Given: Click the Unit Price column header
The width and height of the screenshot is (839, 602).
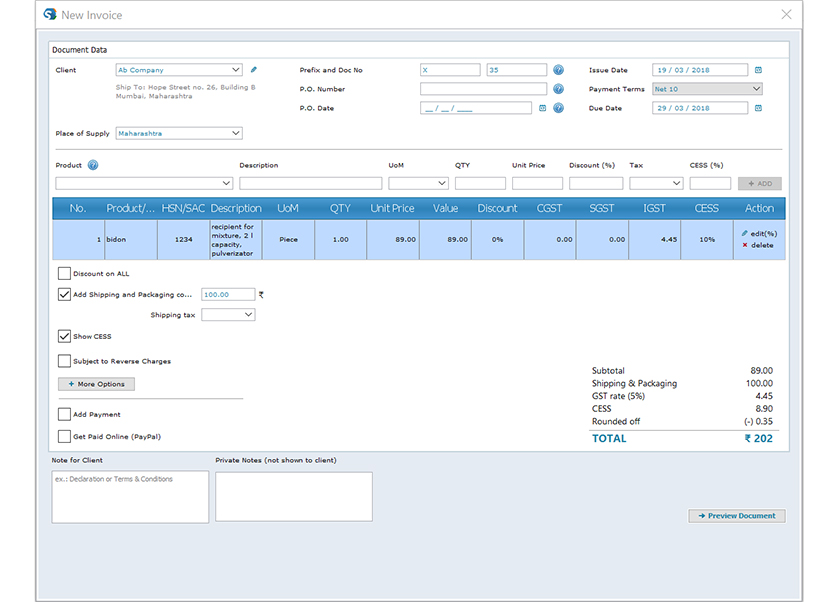Looking at the screenshot, I should 392,208.
